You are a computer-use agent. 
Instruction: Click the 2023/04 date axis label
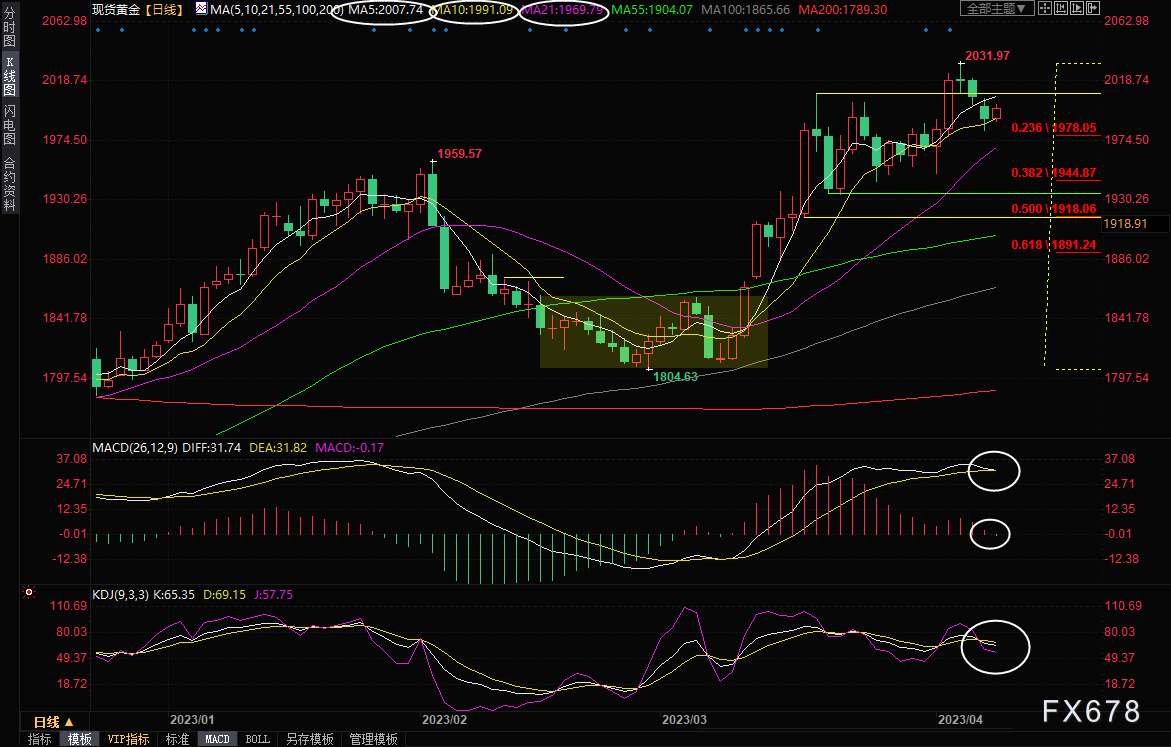[960, 719]
